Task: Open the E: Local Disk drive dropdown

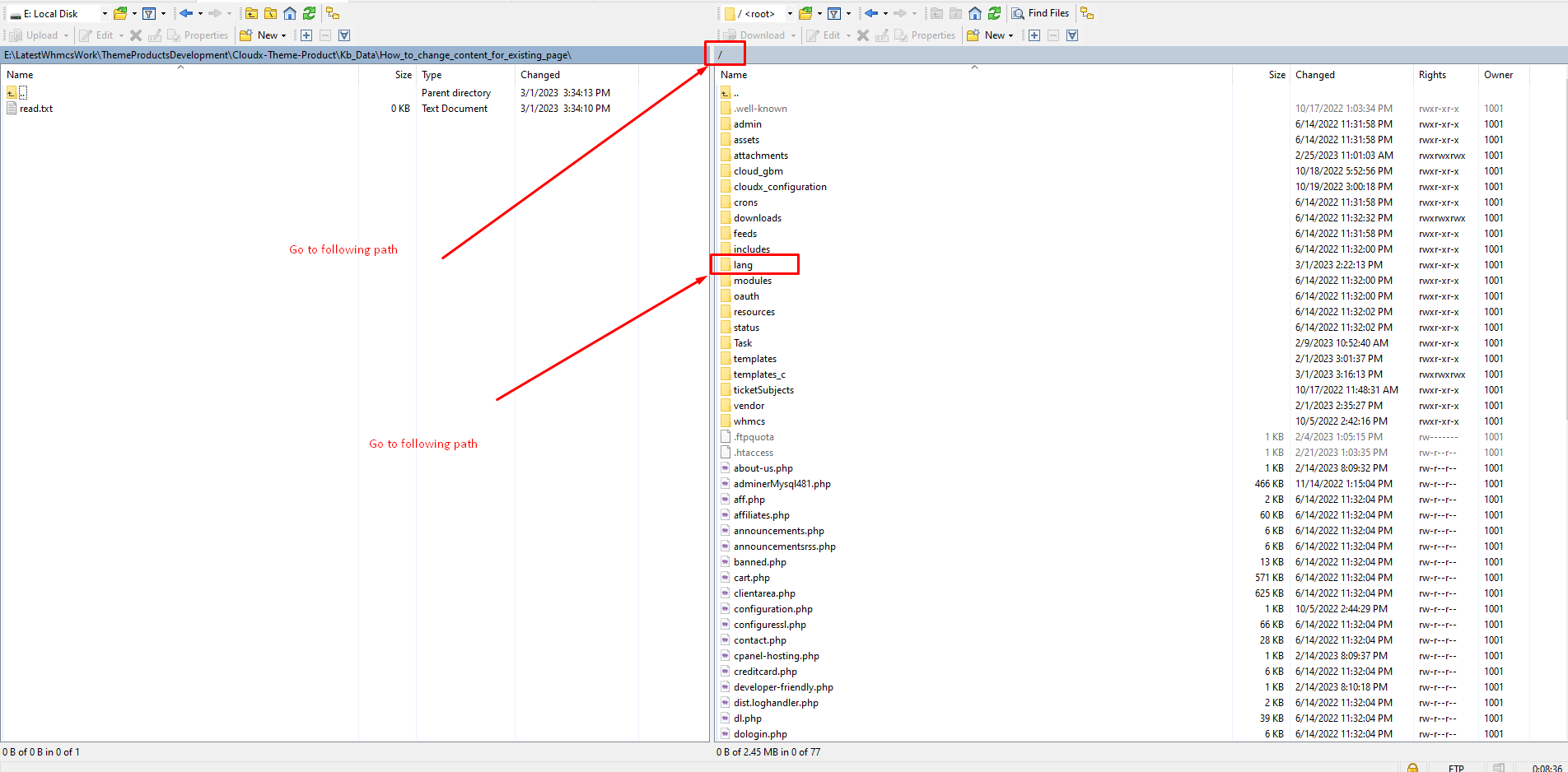Action: [105, 13]
